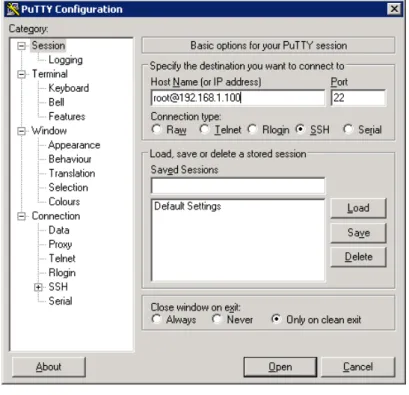Open the Telnet category in tree

pos(62,259)
